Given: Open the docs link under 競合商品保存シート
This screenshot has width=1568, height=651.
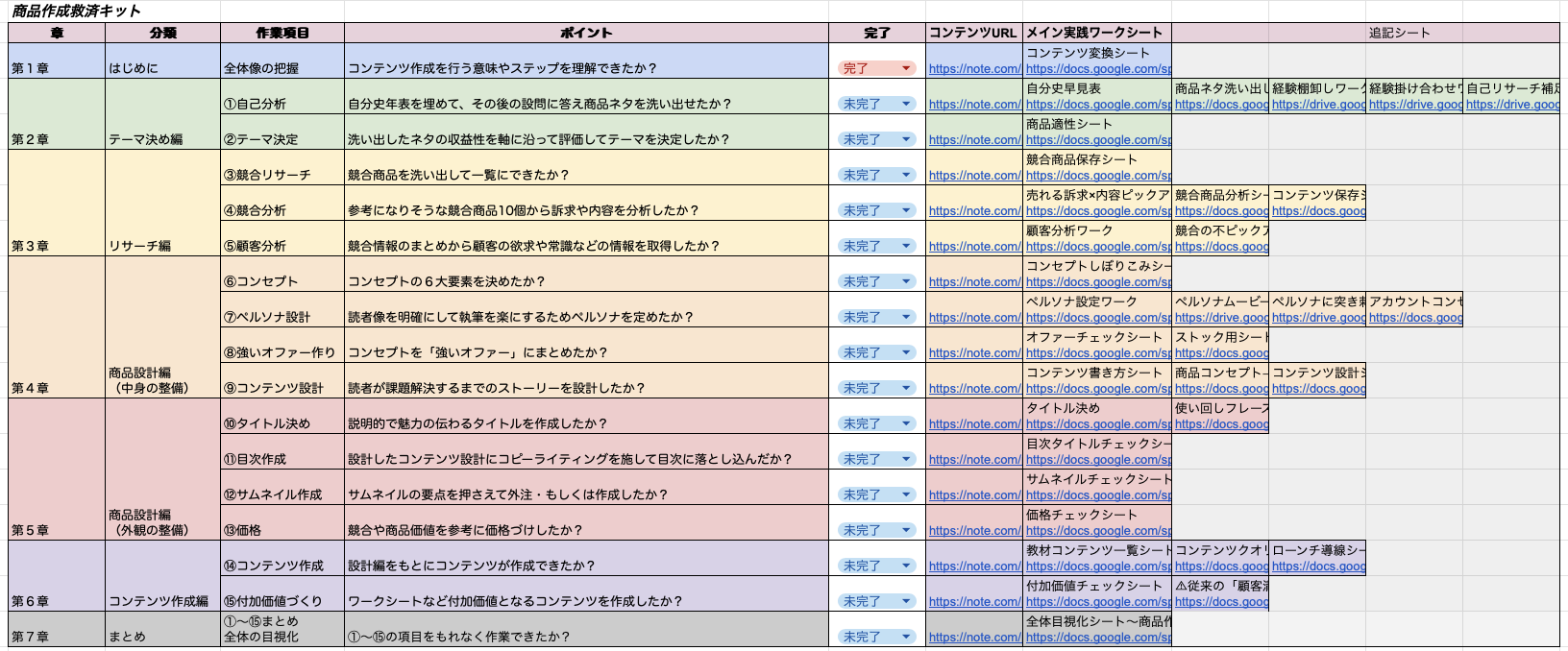Looking at the screenshot, I should [1098, 176].
